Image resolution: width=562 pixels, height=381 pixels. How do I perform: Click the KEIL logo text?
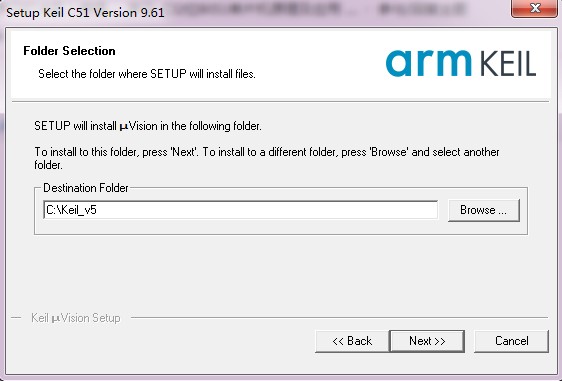click(x=508, y=64)
